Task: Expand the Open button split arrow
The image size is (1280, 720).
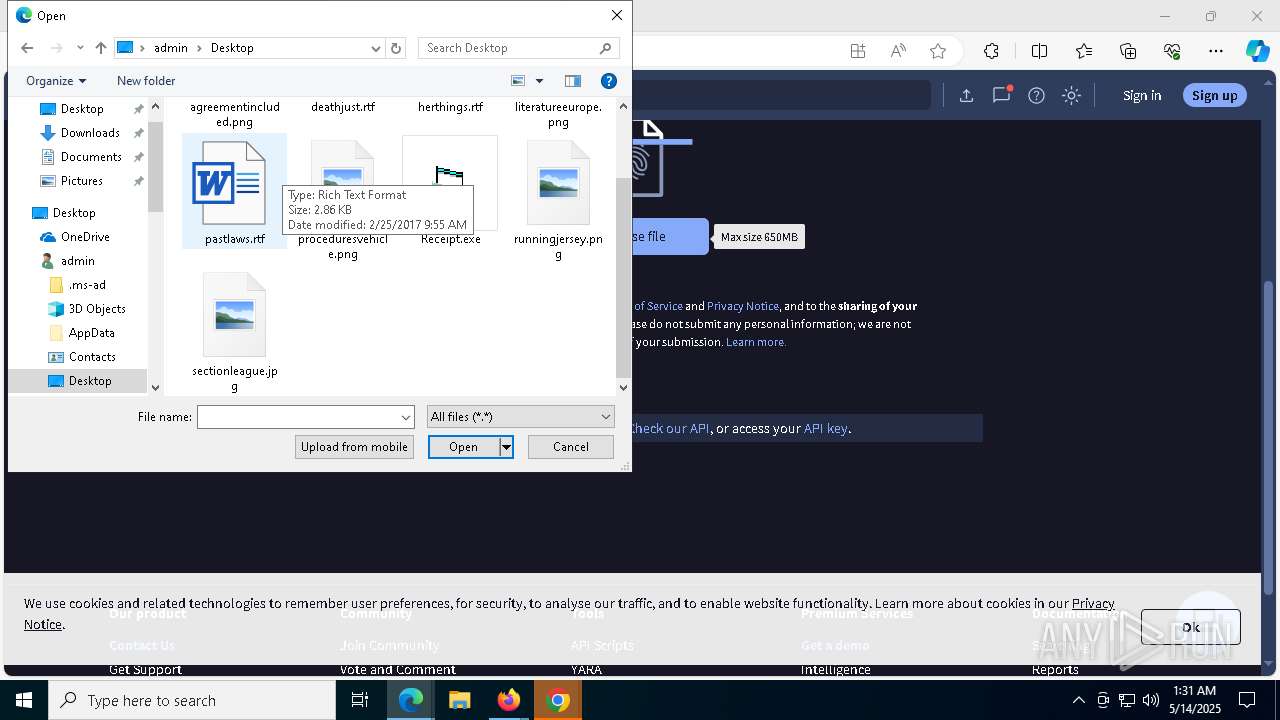Action: [506, 447]
